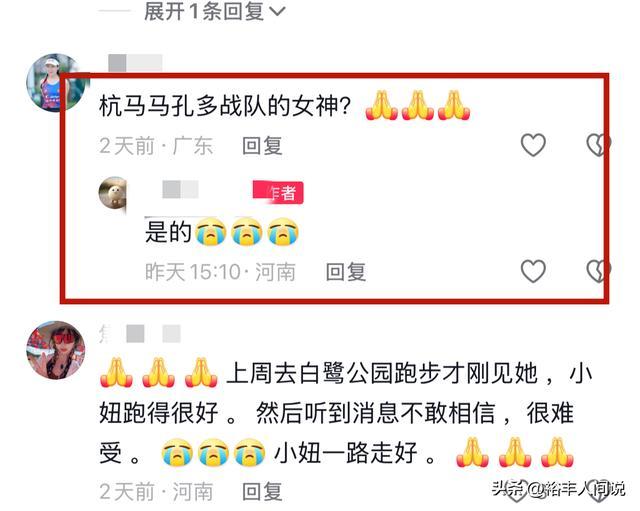640x511 pixels.
Task: Tap the 上周去白鹭公园跑步 comment body
Action: [x=346, y=413]
